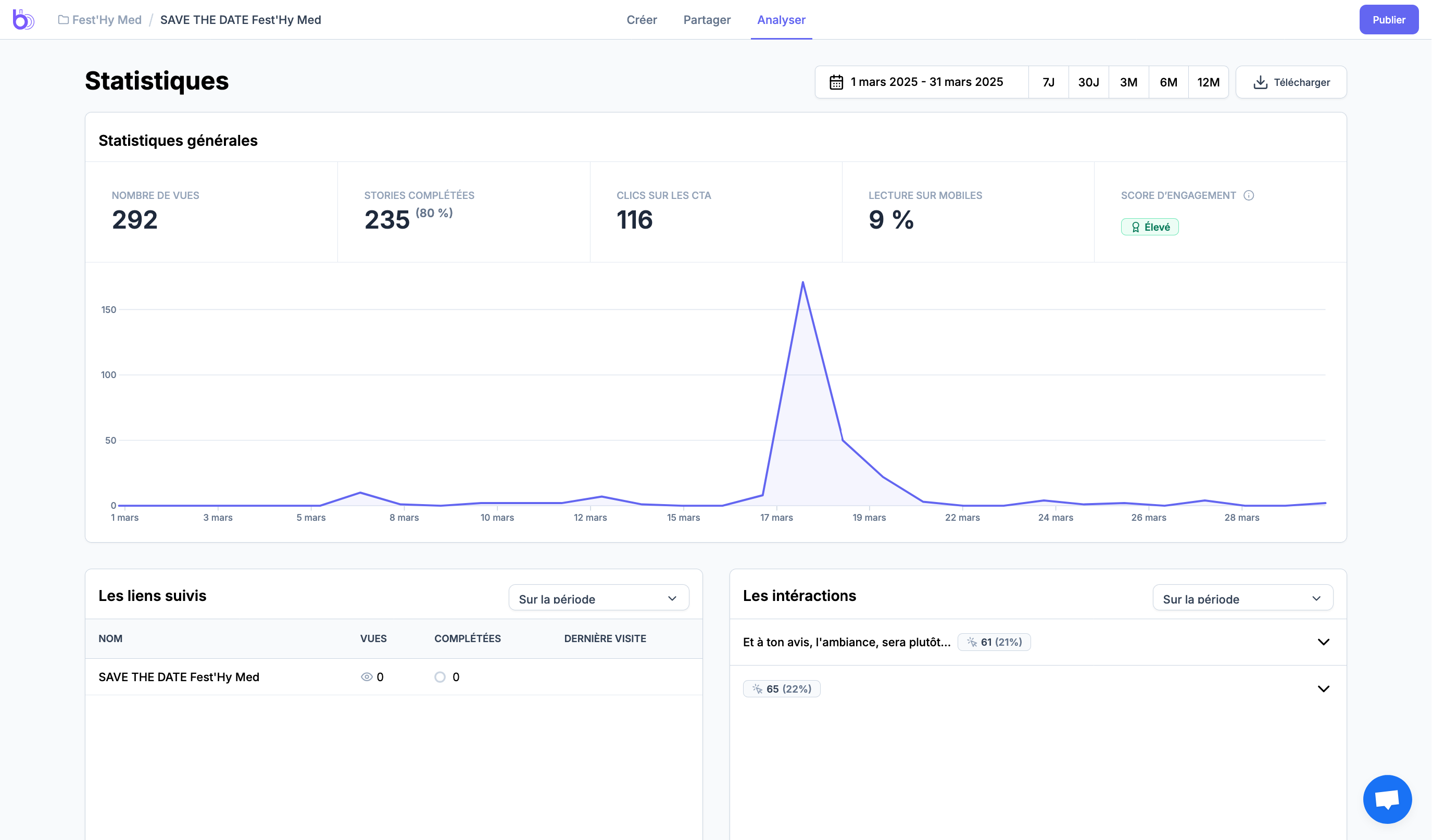The width and height of the screenshot is (1432, 840).
Task: Click the download icon in Télécharger
Action: [x=1260, y=82]
